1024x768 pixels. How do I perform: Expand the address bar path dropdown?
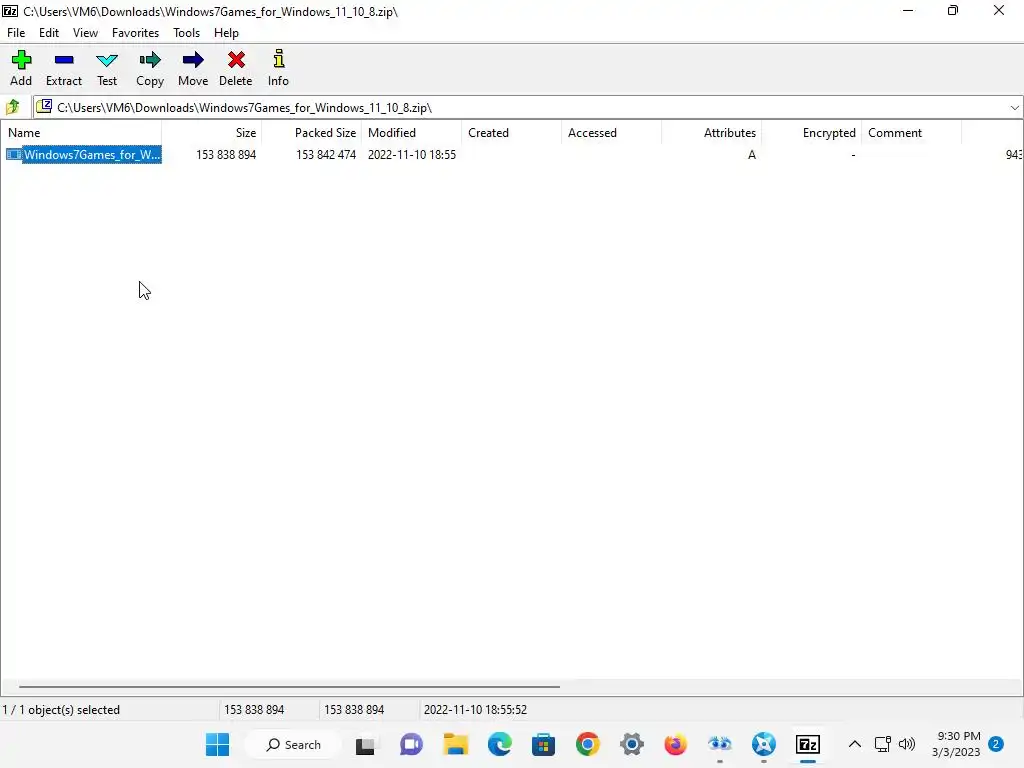1014,108
